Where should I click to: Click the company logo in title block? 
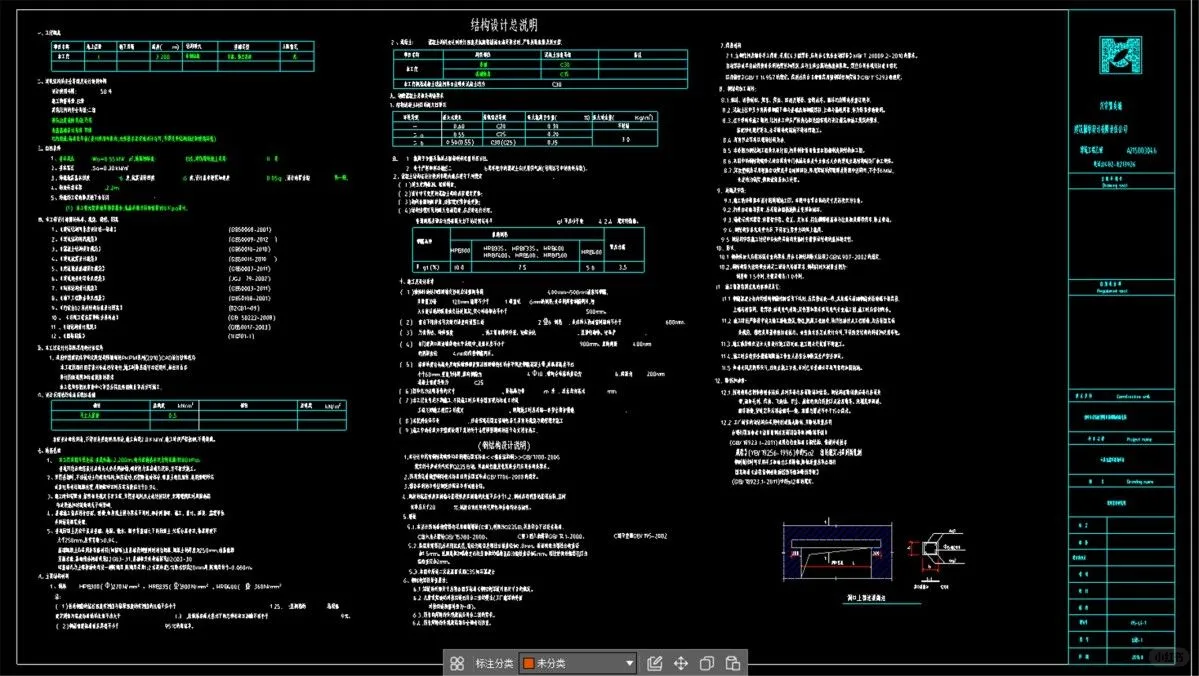(x=1120, y=56)
